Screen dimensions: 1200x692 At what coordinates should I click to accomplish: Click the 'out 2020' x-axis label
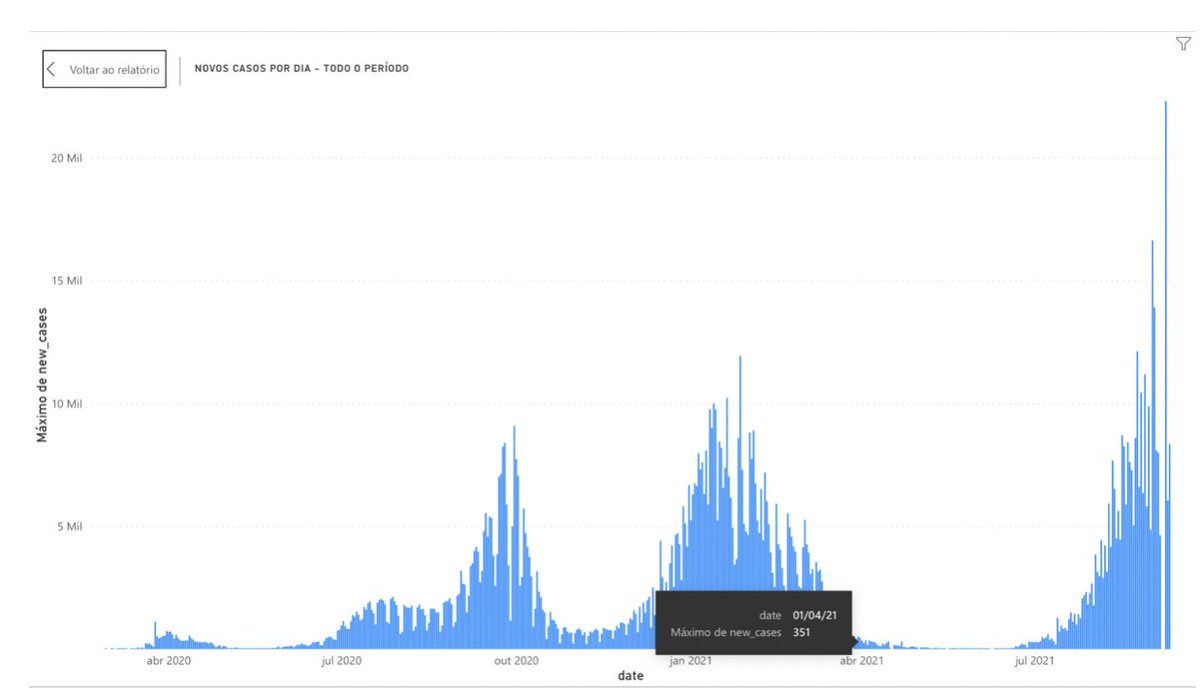[517, 661]
